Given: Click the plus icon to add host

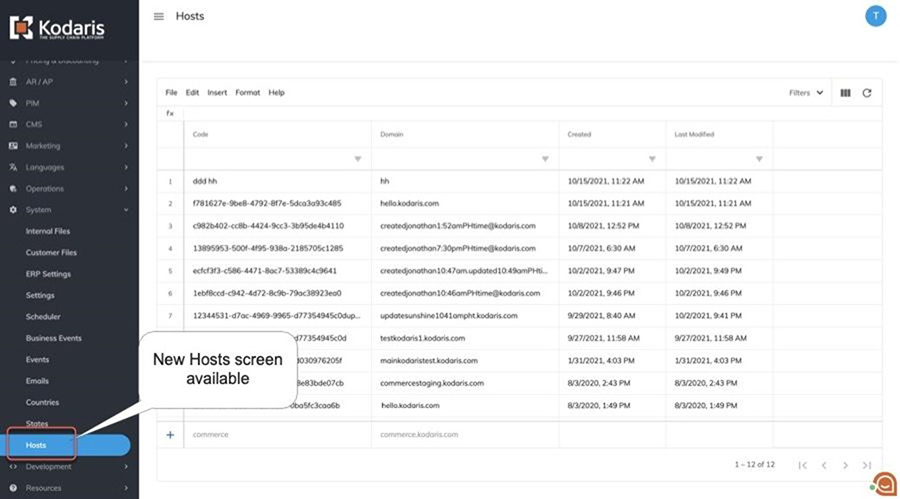Looking at the screenshot, I should tap(170, 435).
